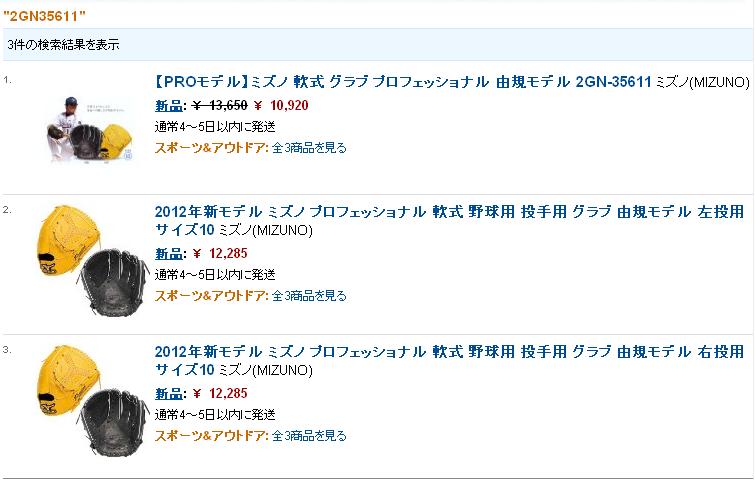Click the crossed-out ¥13,650 list price
The height and width of the screenshot is (480, 755).
(220, 104)
